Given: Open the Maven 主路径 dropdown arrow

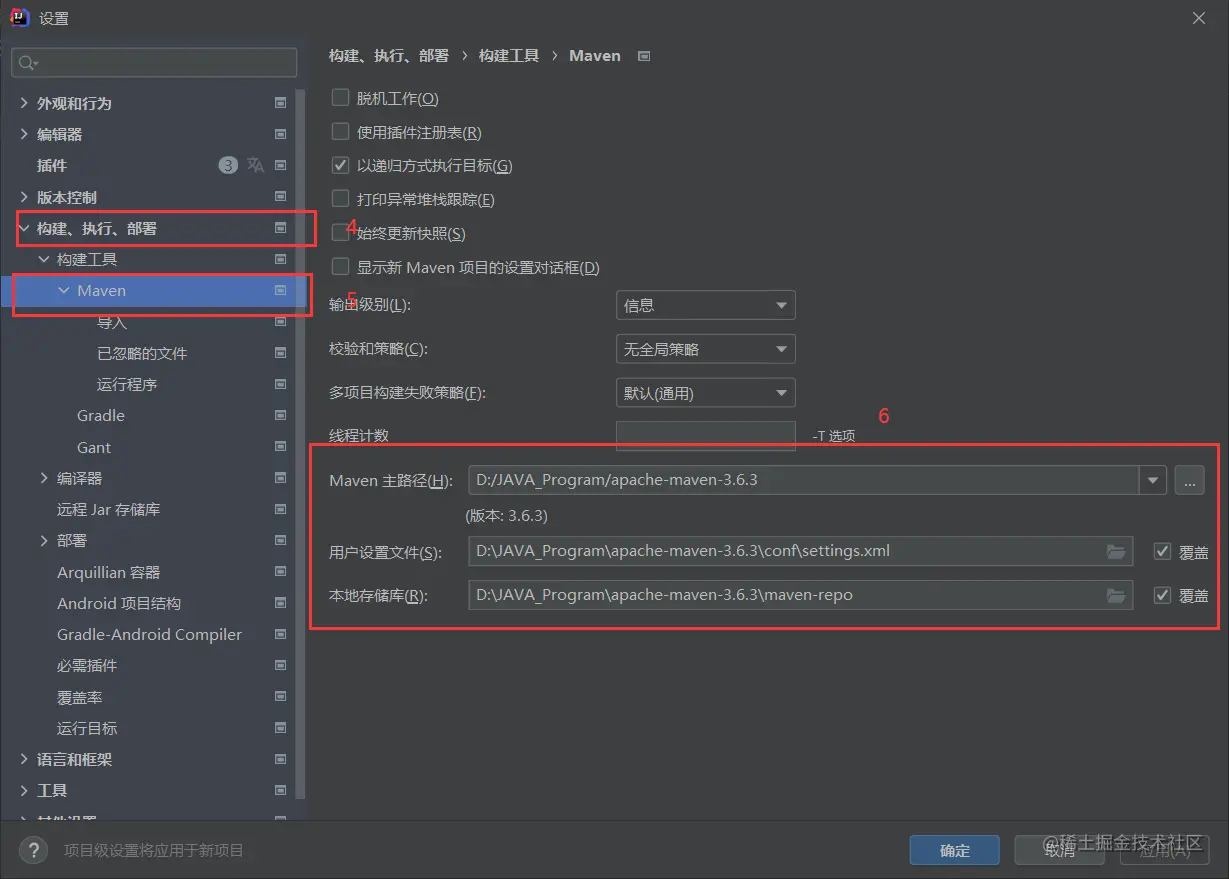Looking at the screenshot, I should tap(1154, 480).
